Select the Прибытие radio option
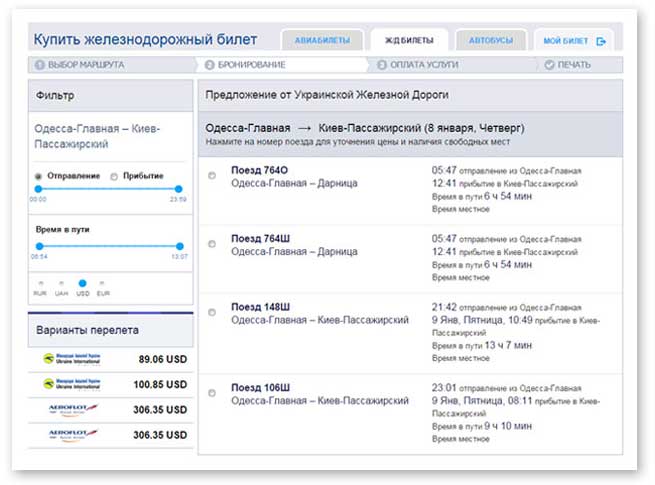655x485 pixels. coord(112,176)
